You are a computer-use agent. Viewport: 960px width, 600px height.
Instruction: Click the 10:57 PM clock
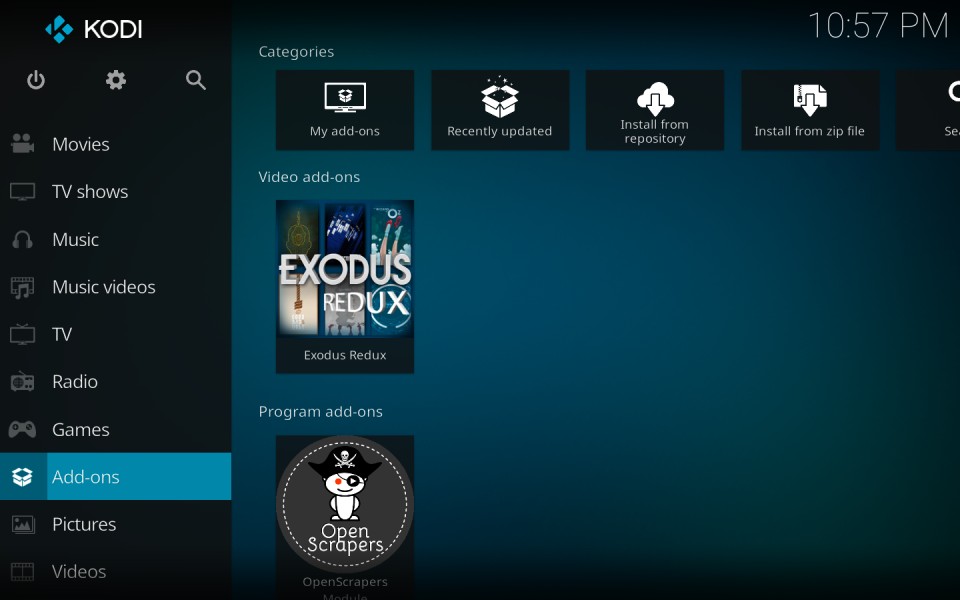[879, 26]
